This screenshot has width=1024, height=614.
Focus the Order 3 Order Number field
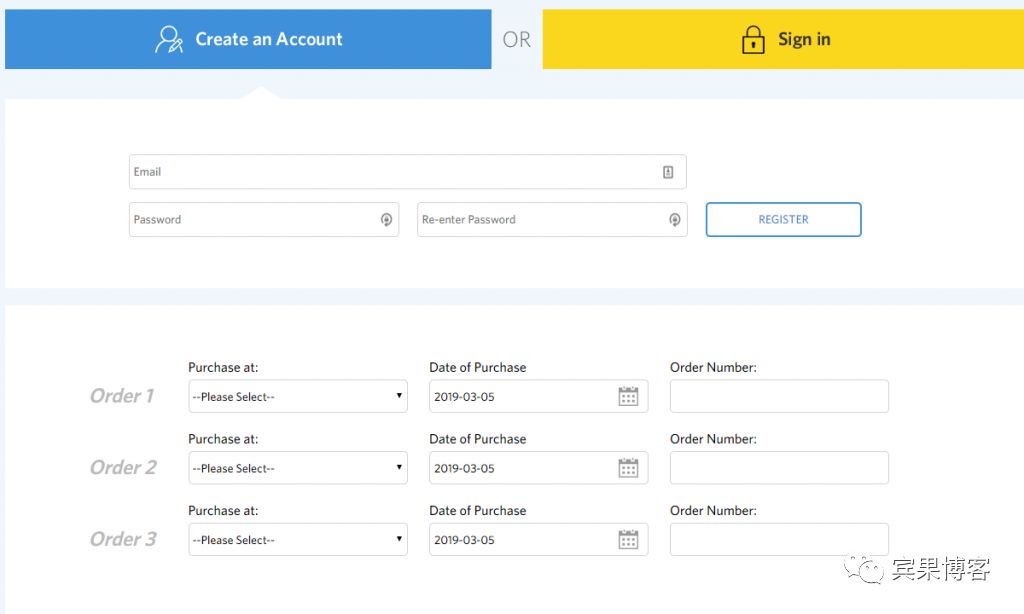[x=779, y=540]
